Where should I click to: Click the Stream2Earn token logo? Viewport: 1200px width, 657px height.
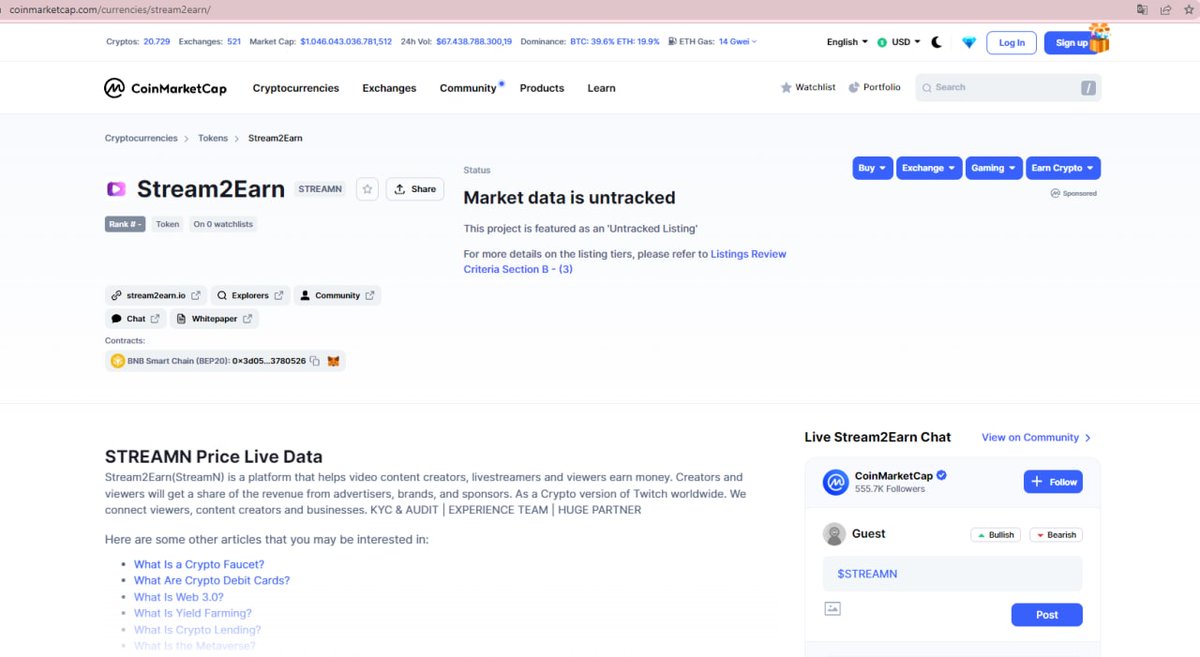coord(116,189)
